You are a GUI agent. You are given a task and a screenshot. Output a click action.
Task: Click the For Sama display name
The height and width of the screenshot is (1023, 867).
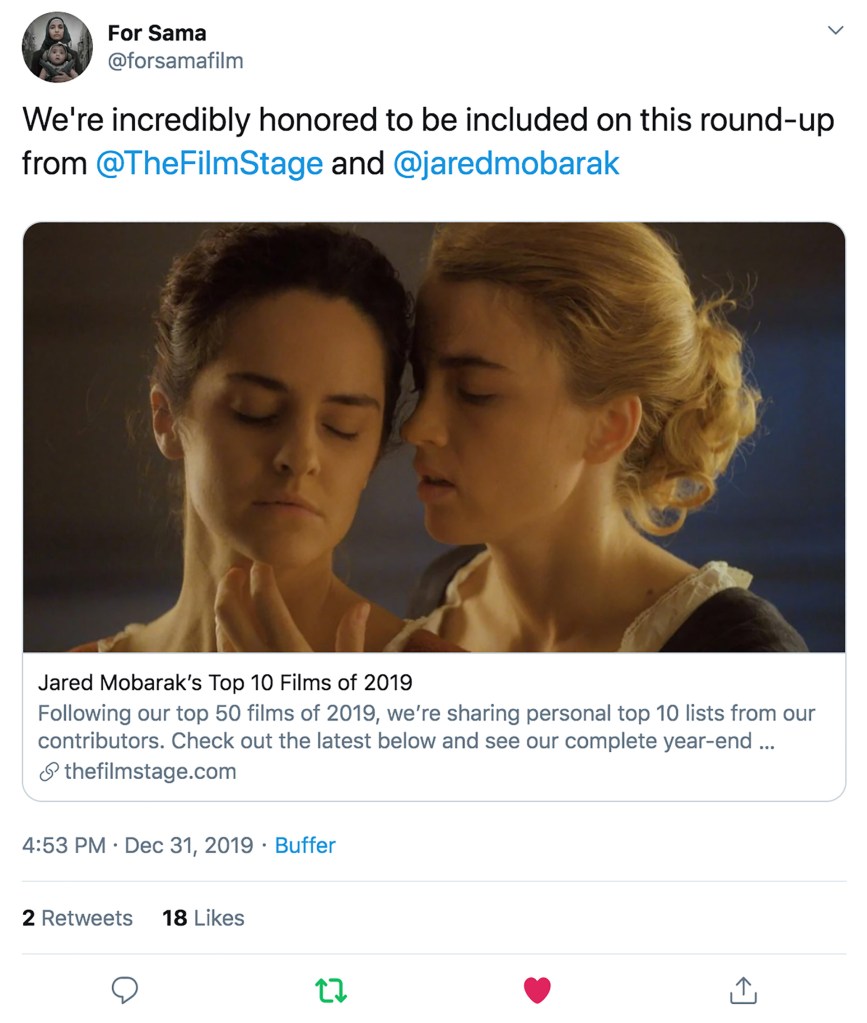[157, 34]
